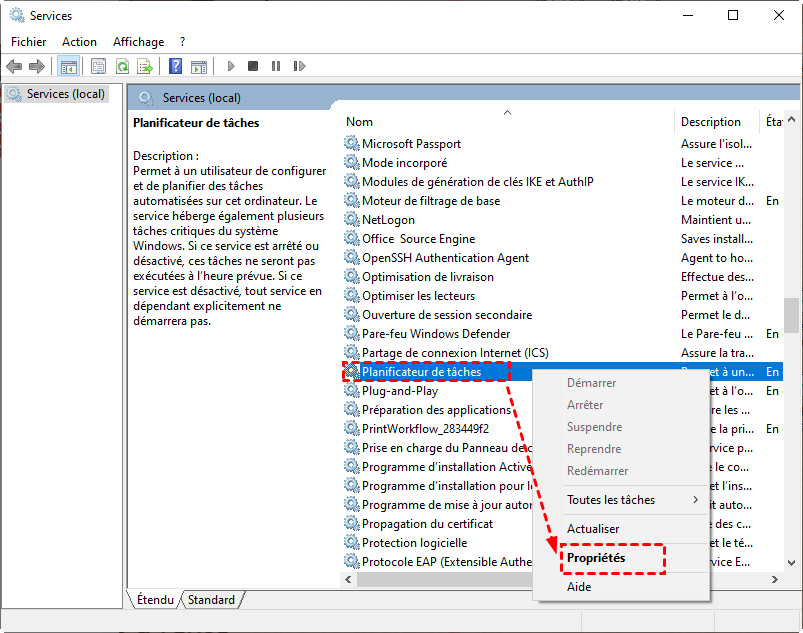Click the vertical scrollbar thumb
Screen dimensions: 803x633
[x=791, y=315]
